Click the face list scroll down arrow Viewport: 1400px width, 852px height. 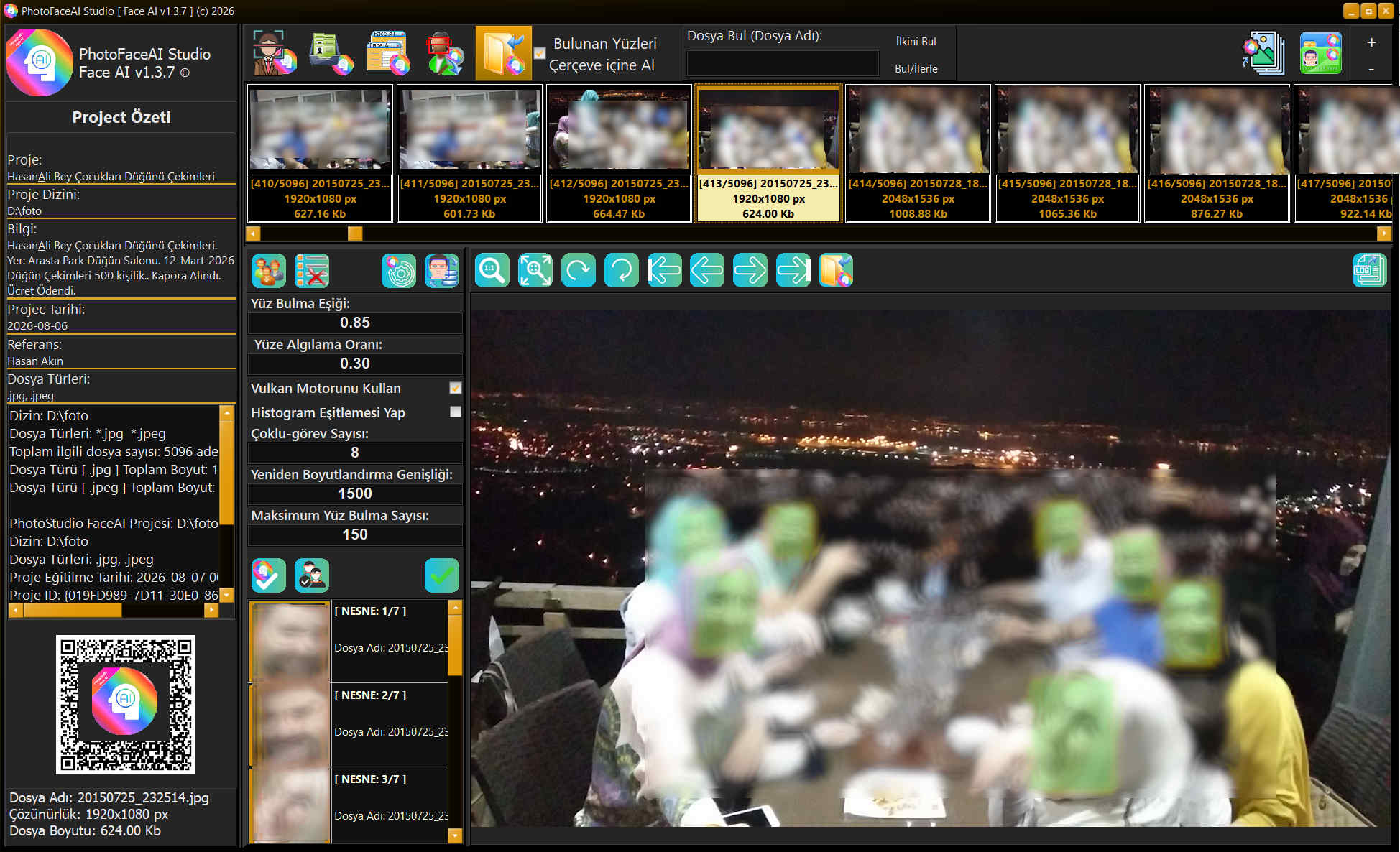(x=455, y=835)
